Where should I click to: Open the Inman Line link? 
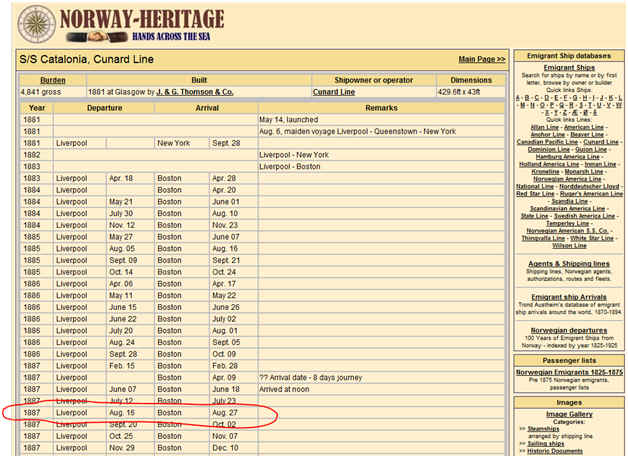600,164
